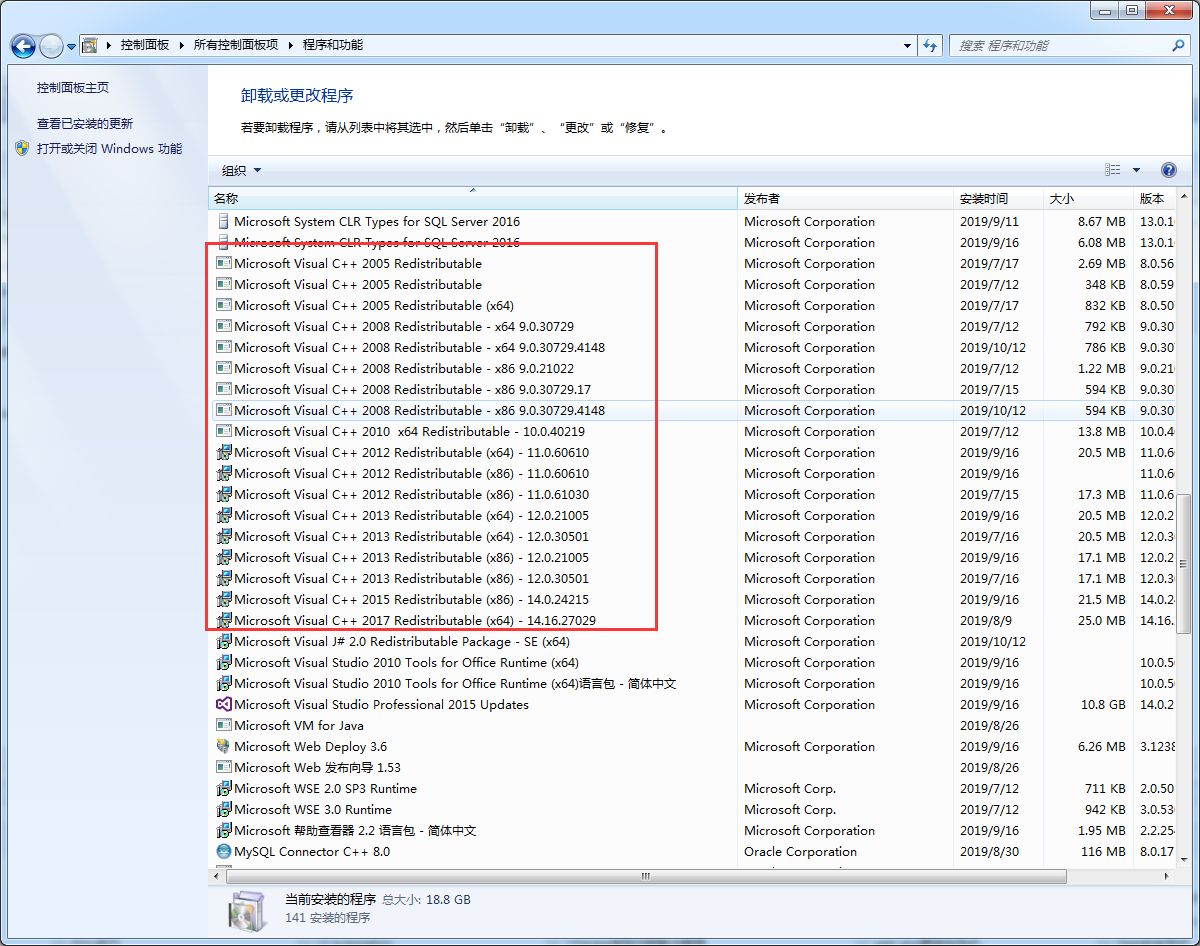Click icon of Visual C++ 2013 (x86) 12.0.30501
Screen dimensions: 1200x946
click(224, 579)
